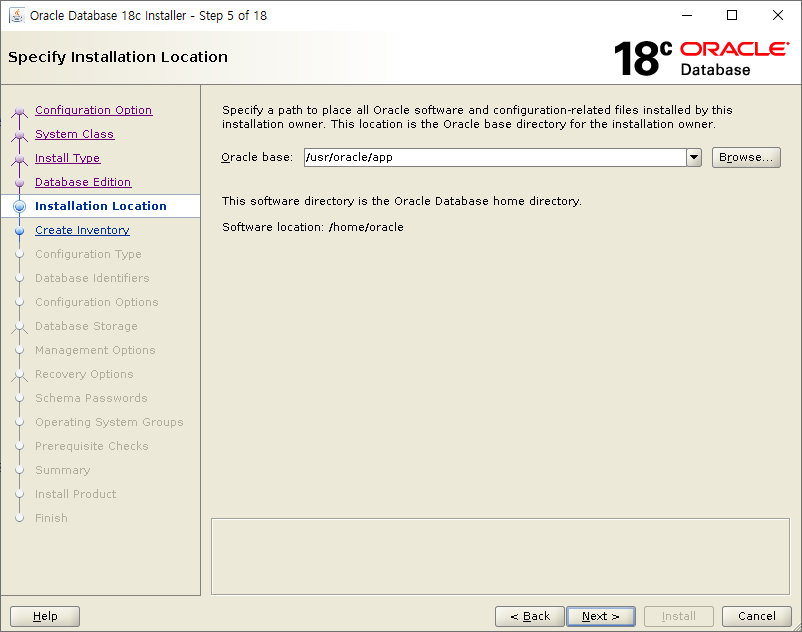802x632 pixels.
Task: Click the Create Inventory step bullet icon
Action: click(x=19, y=231)
